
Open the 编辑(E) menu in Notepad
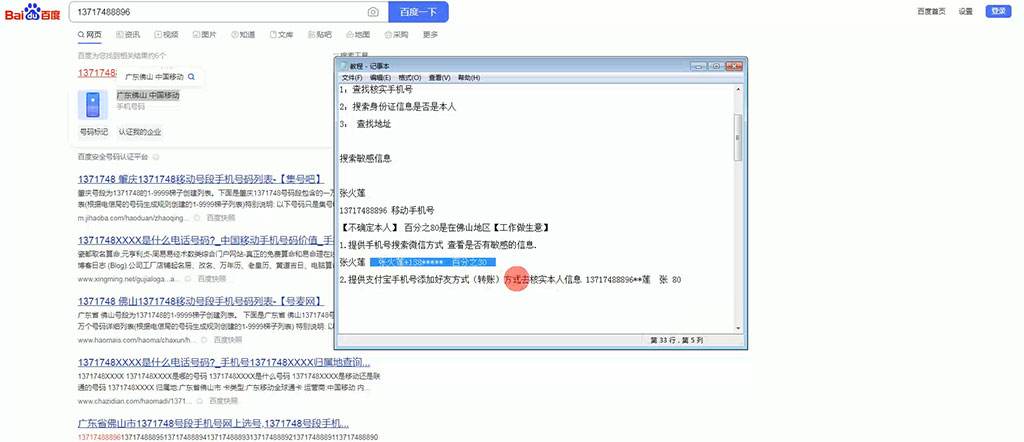380,78
